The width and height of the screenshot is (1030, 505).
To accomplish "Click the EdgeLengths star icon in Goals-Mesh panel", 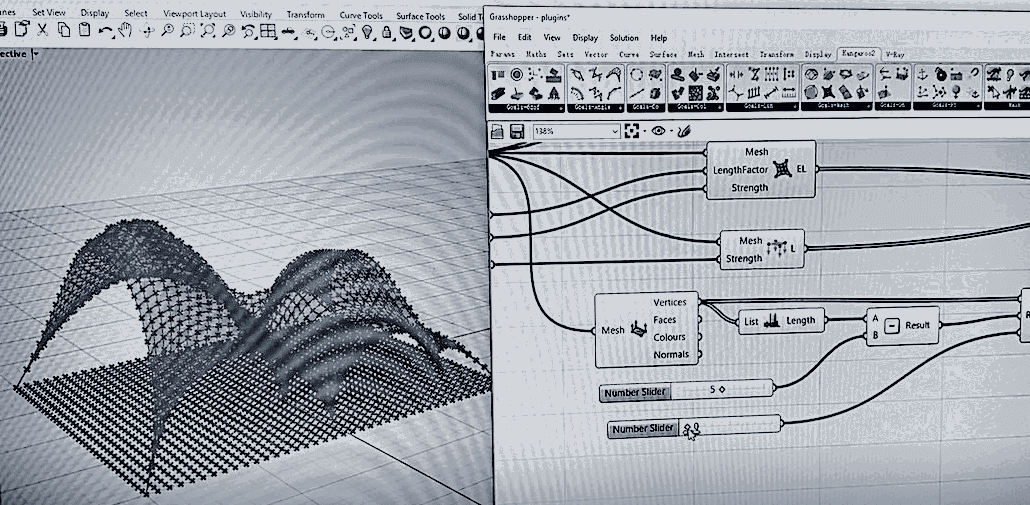I will click(828, 92).
